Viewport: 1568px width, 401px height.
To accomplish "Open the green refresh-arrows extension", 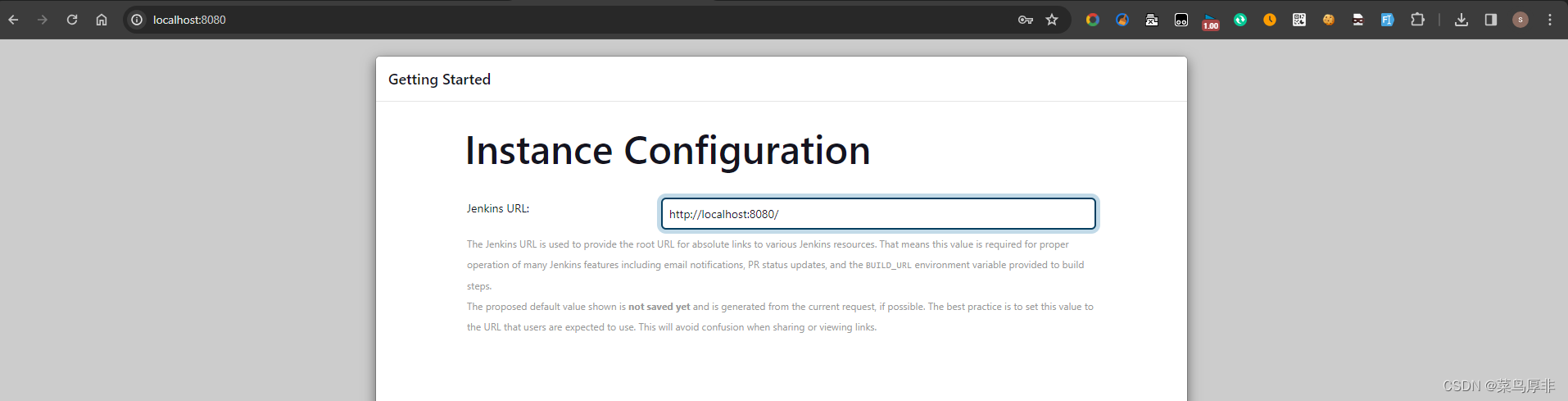I will [1240, 20].
